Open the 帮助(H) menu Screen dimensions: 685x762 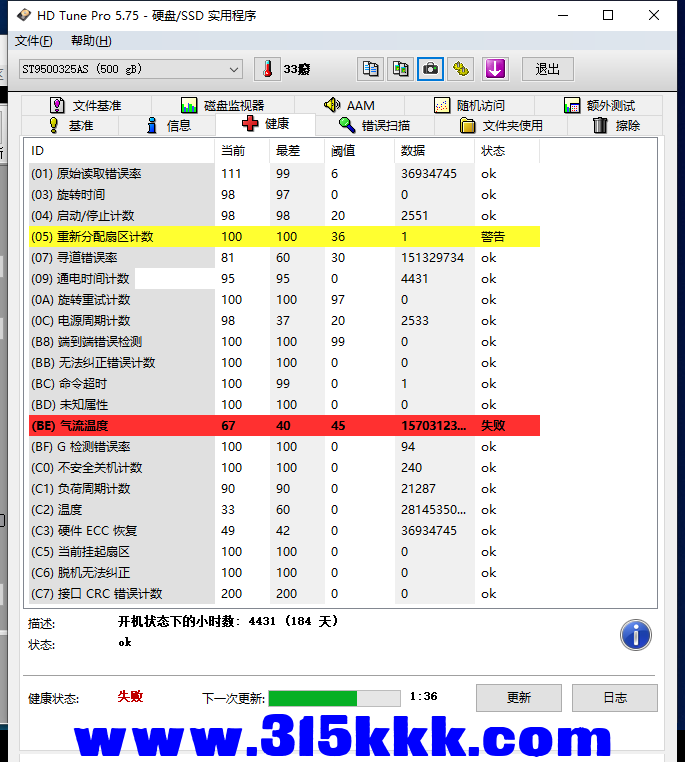pos(91,41)
